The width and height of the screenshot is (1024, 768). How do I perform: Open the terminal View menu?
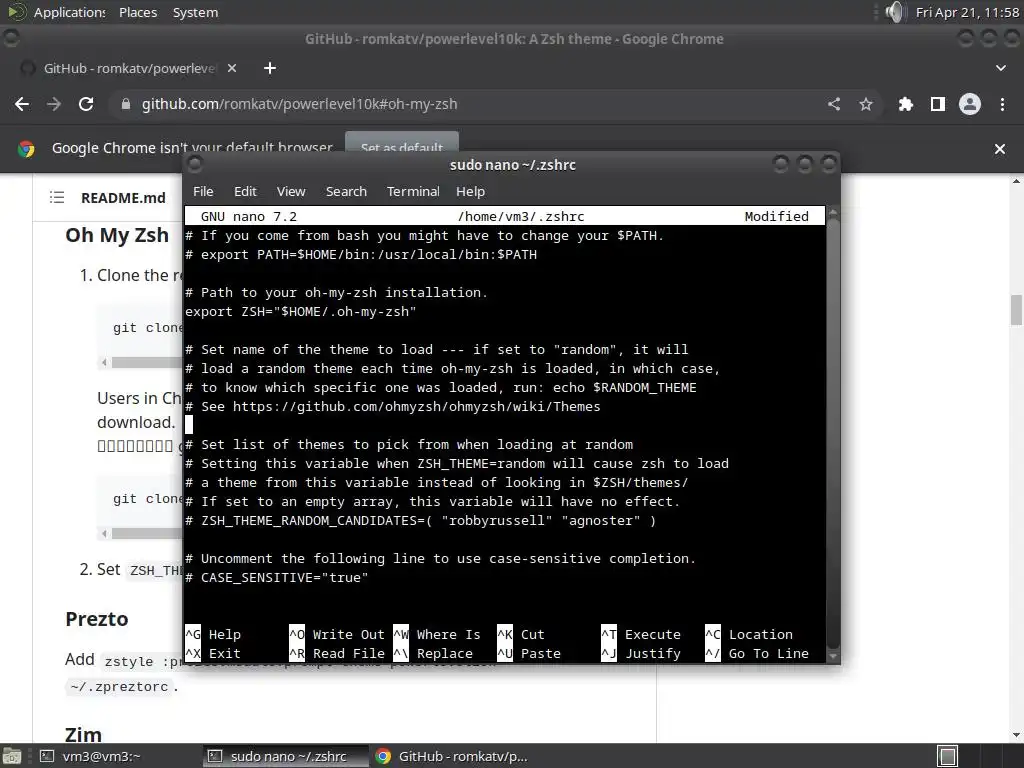coord(291,191)
